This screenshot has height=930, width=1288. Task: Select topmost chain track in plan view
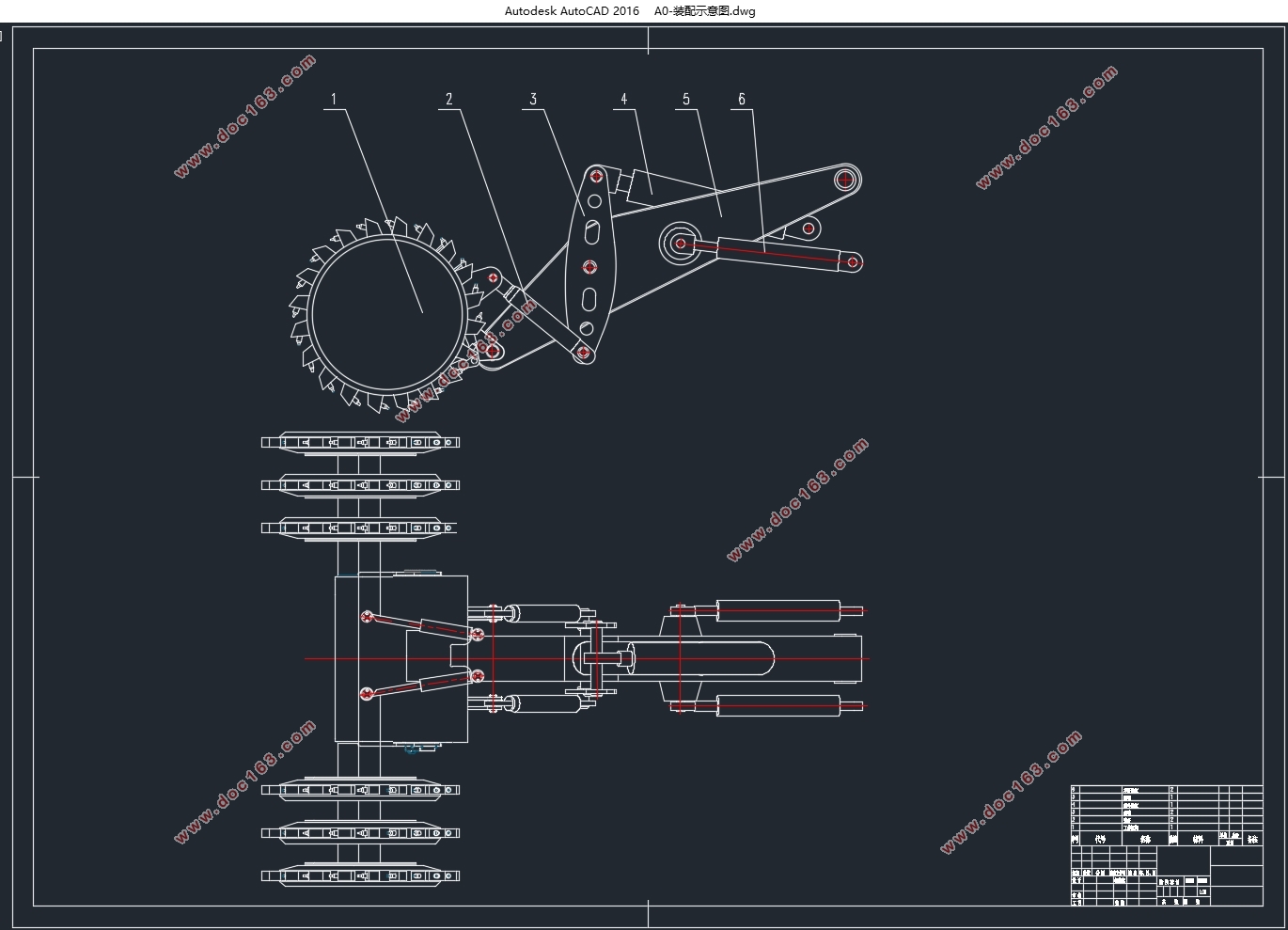tap(359, 442)
